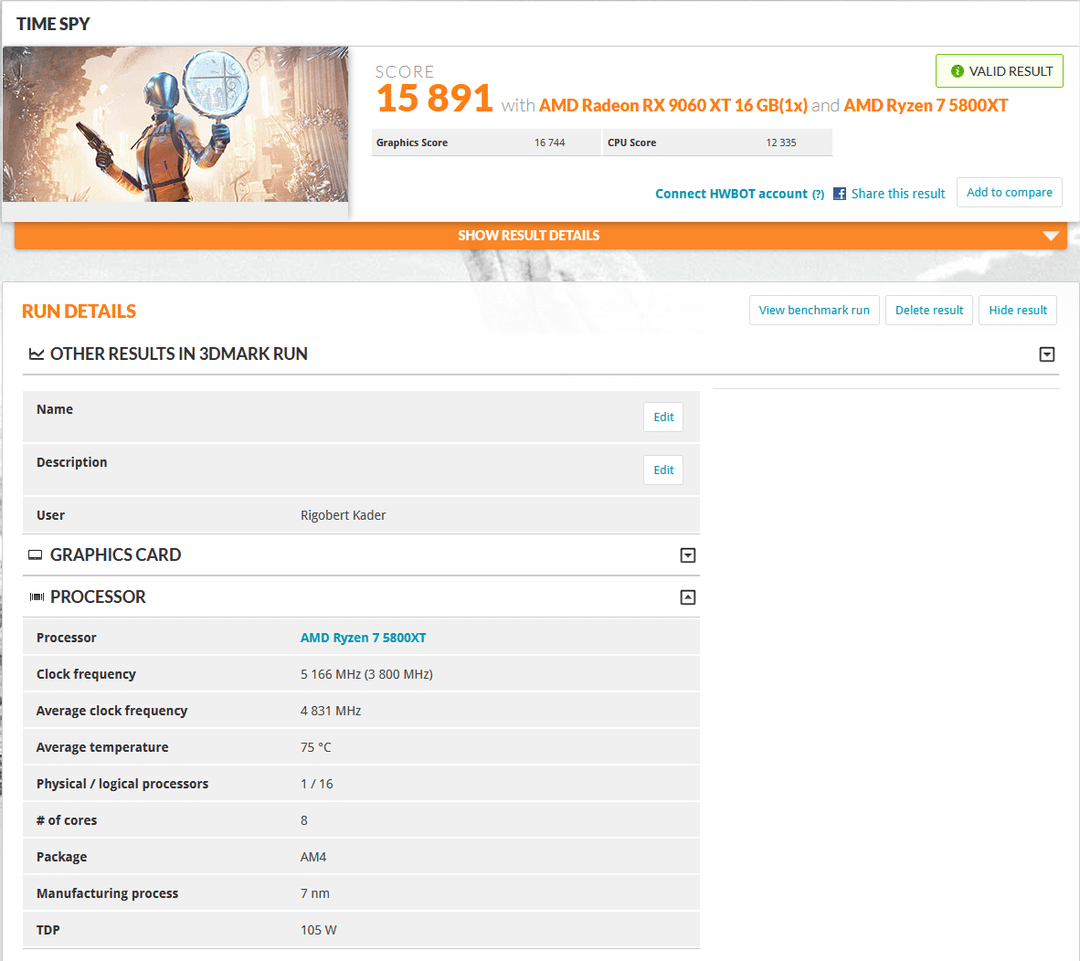Click the Time Spy benchmark thumbnail
The image size is (1080, 961).
176,125
